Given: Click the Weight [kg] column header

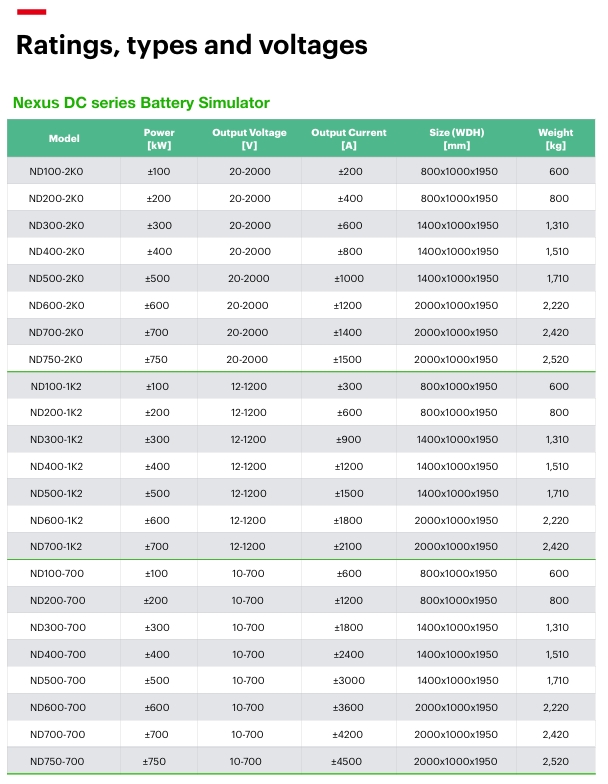Looking at the screenshot, I should click(x=556, y=139).
